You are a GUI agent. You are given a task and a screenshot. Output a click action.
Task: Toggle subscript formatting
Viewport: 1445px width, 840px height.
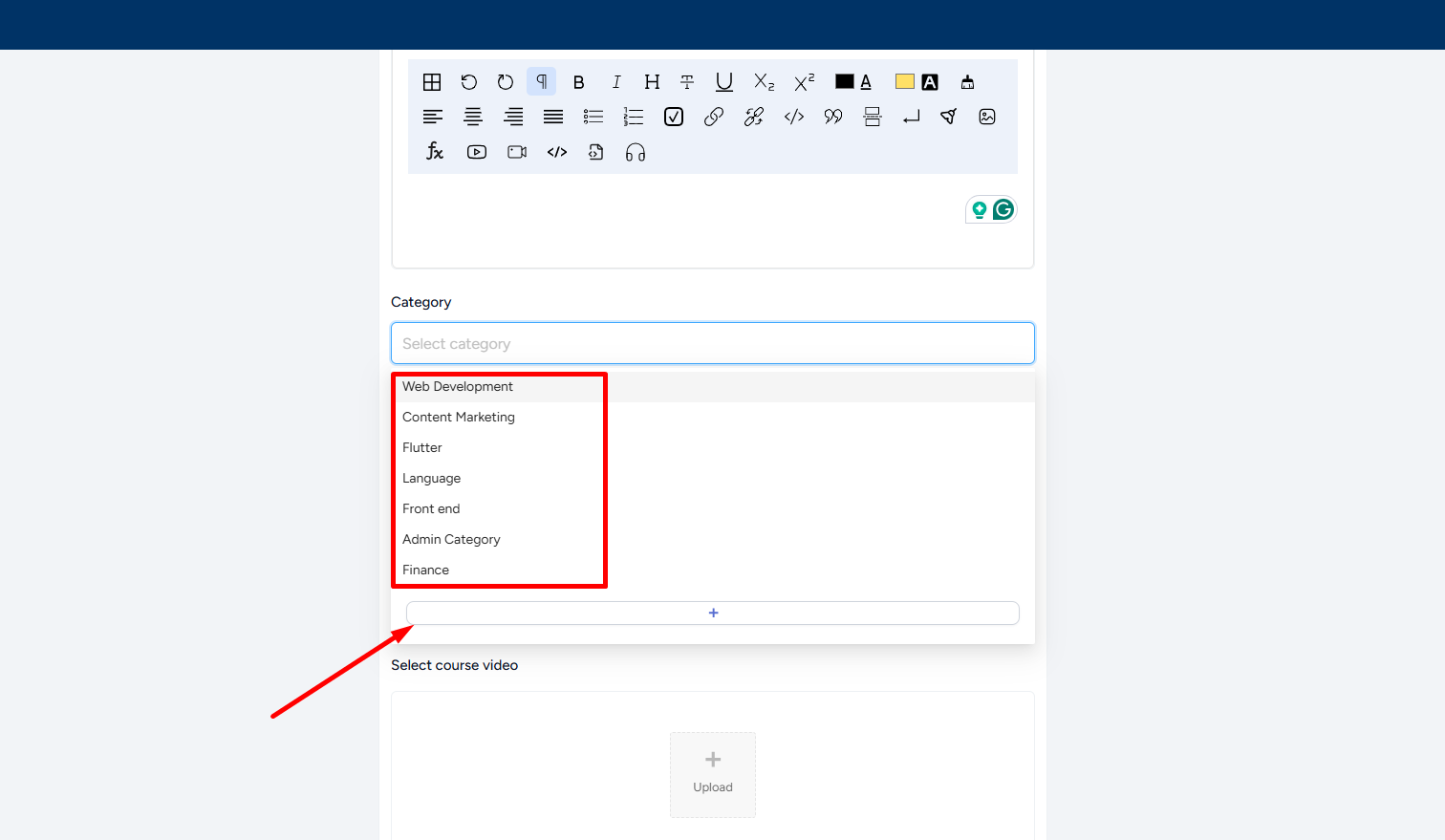tap(764, 82)
